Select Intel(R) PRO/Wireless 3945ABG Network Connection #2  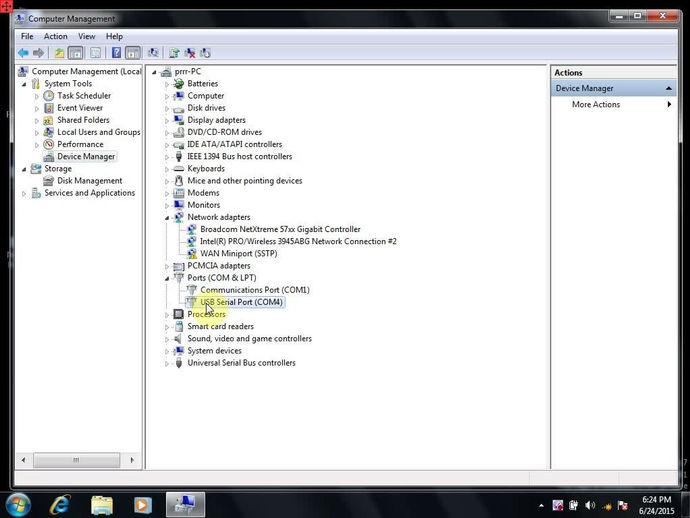tap(298, 242)
